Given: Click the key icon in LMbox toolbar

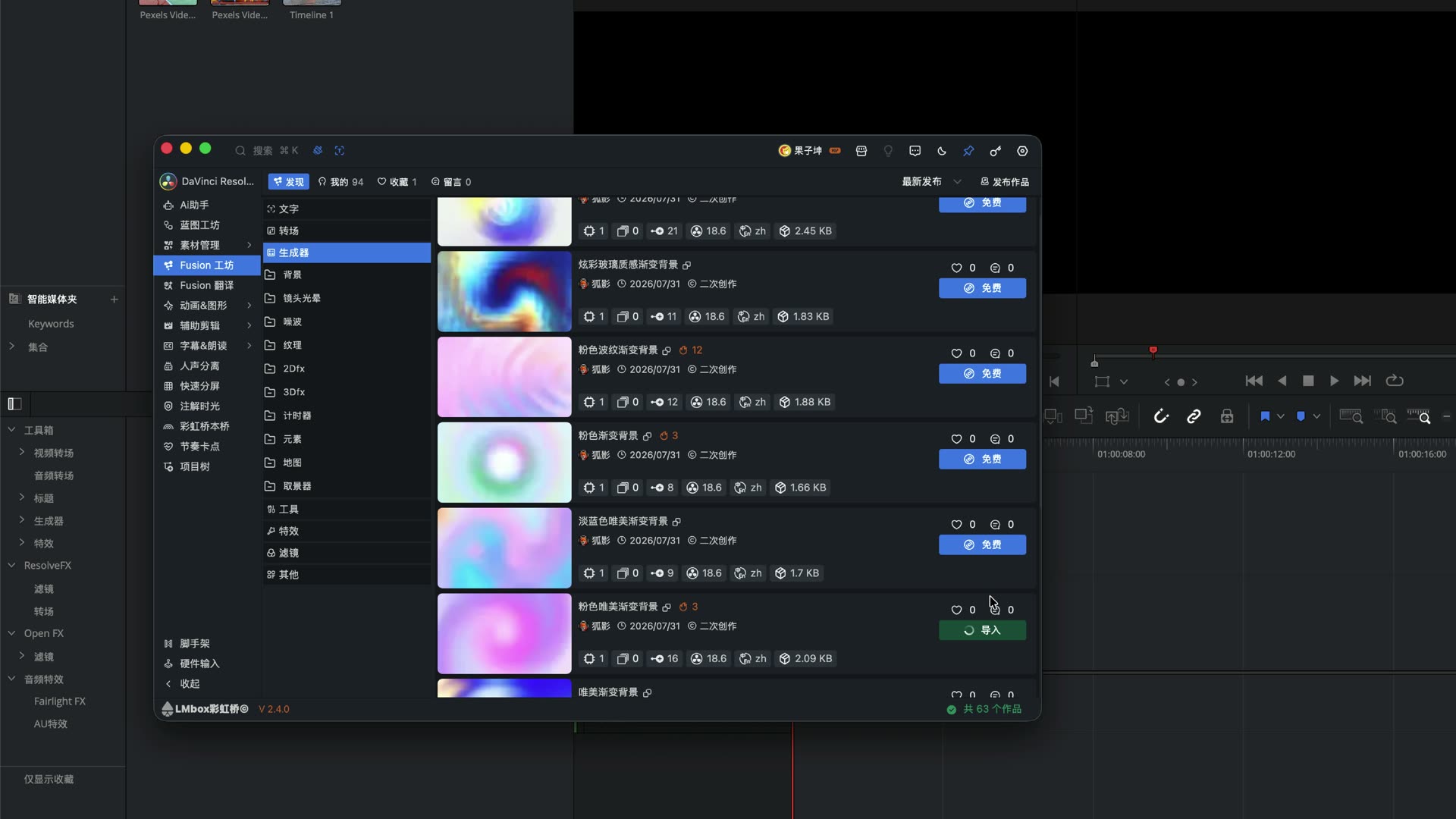Looking at the screenshot, I should pos(996,151).
